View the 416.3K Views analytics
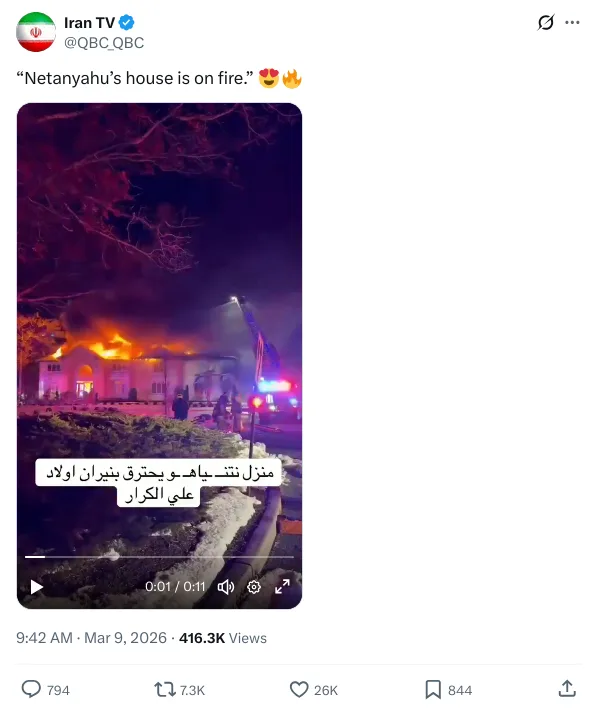This screenshot has width=598, height=708. pos(223,638)
